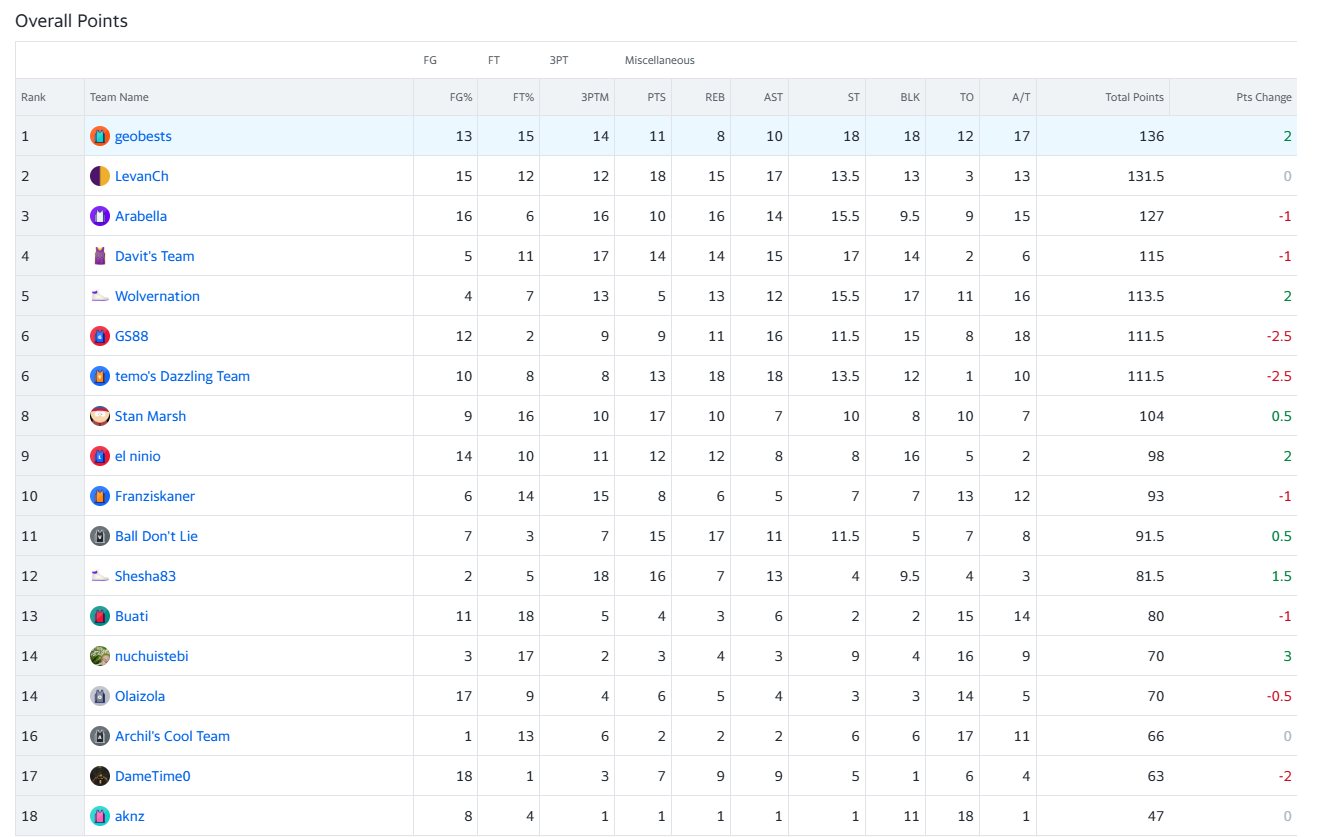
Task: Click the geobests team logo icon
Action: (x=99, y=136)
